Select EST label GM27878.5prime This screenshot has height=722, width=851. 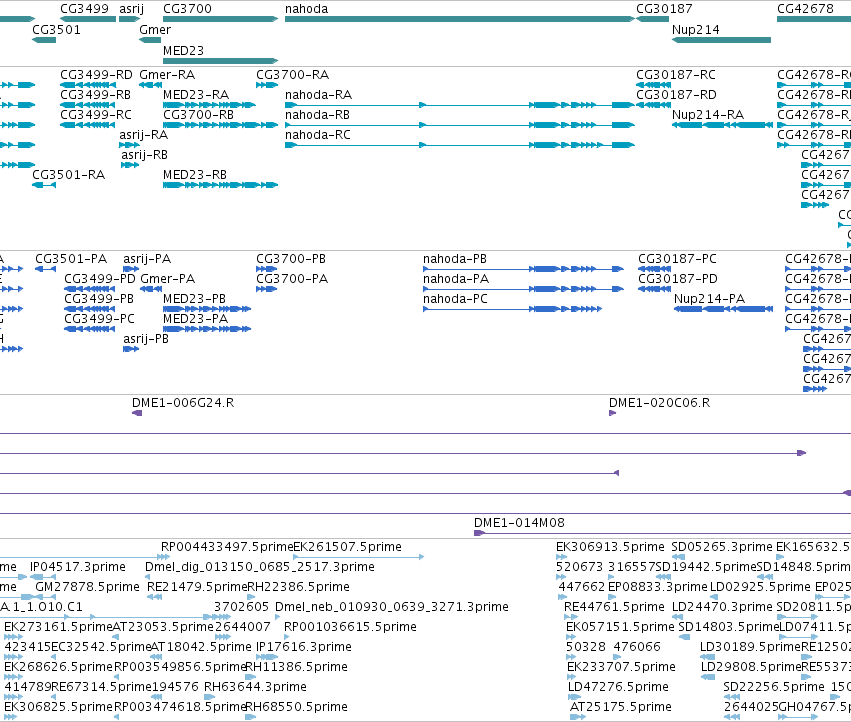[x=87, y=586]
